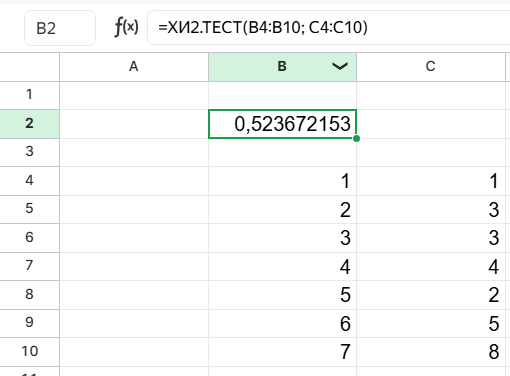The height and width of the screenshot is (376, 510).
Task: Select row 10 header
Action: [x=29, y=352]
